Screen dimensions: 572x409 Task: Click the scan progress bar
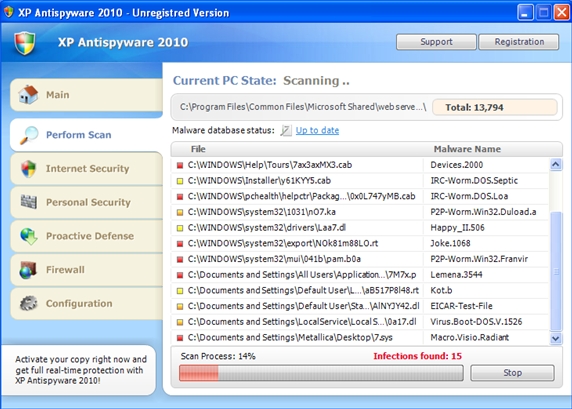[x=321, y=373]
